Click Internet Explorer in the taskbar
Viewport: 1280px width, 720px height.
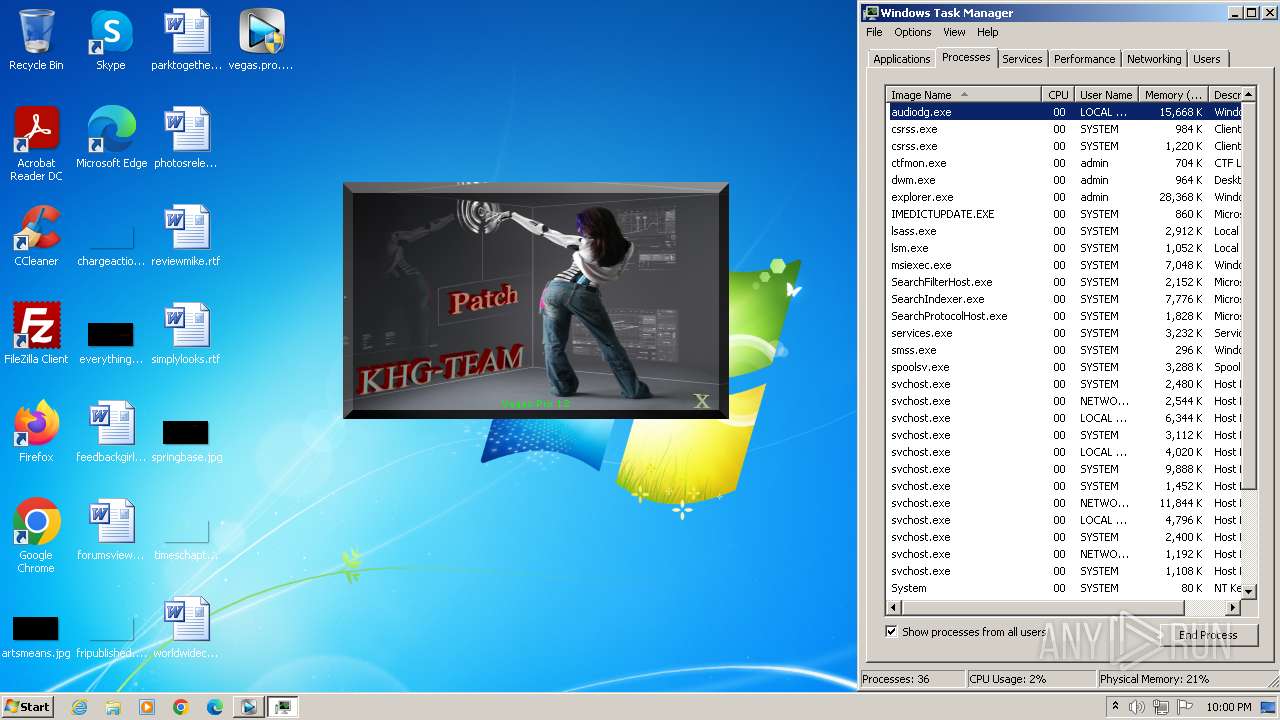(x=79, y=707)
